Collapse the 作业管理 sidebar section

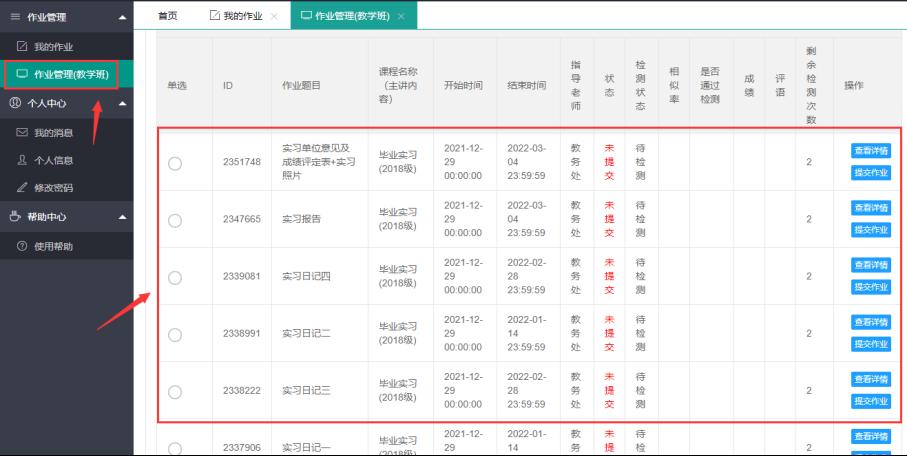pos(121,18)
